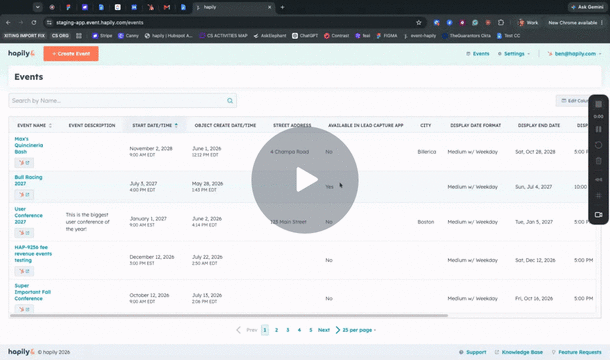This screenshot has height=360, width=610.
Task: Bookmark this page with the star icon
Action: coord(419,23)
